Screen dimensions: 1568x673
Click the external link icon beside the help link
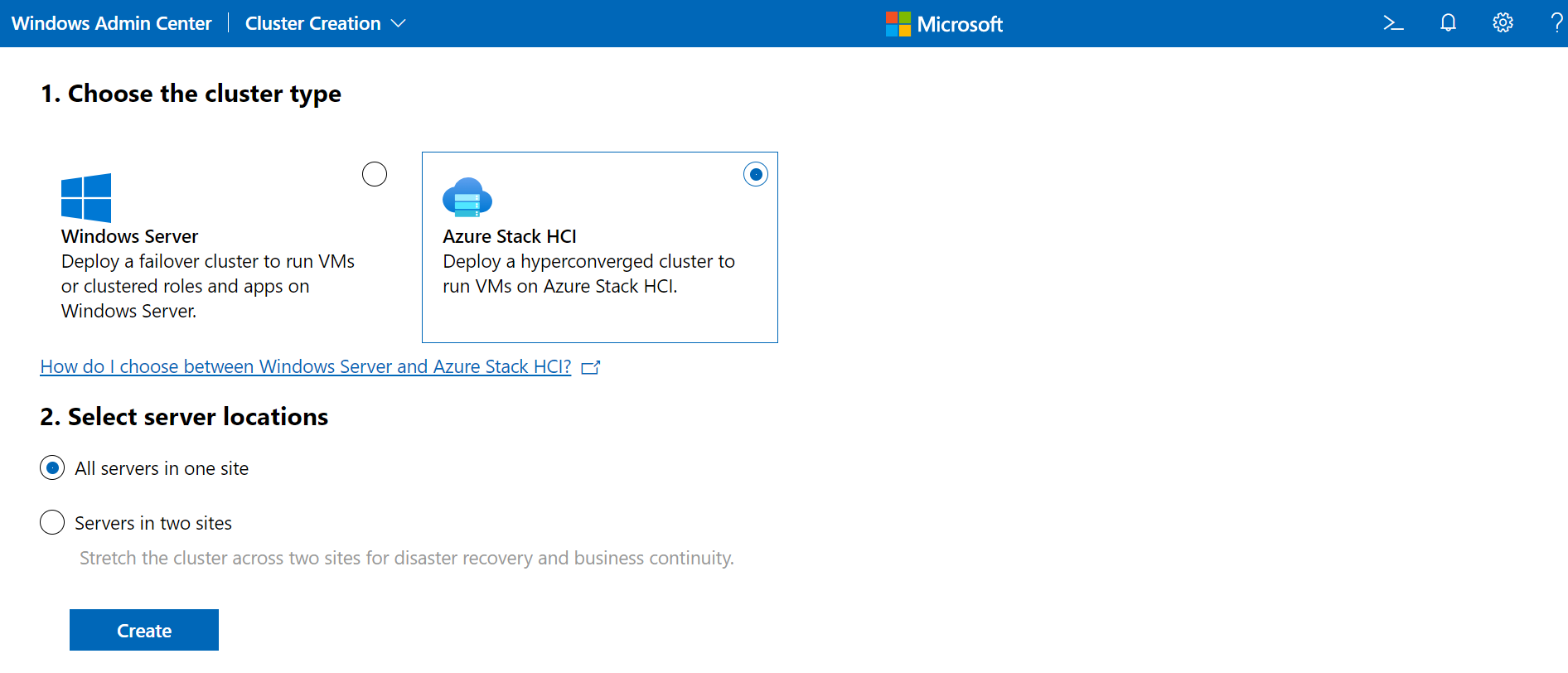591,367
